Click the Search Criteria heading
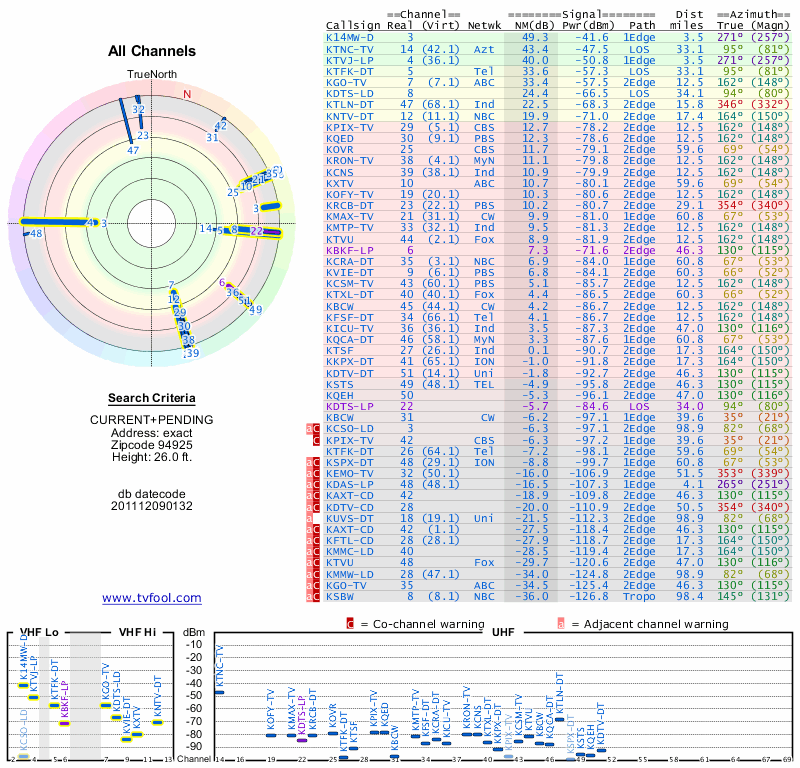 [x=152, y=398]
